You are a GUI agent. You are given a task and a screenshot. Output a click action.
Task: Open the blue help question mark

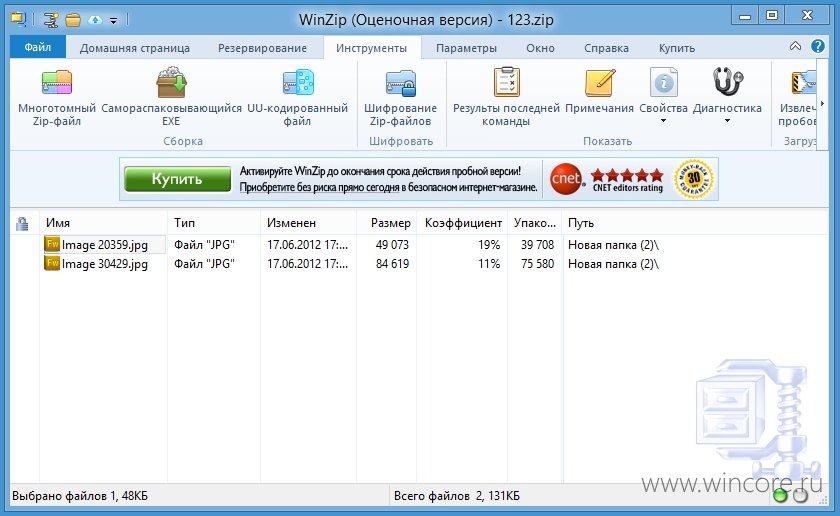click(x=818, y=46)
